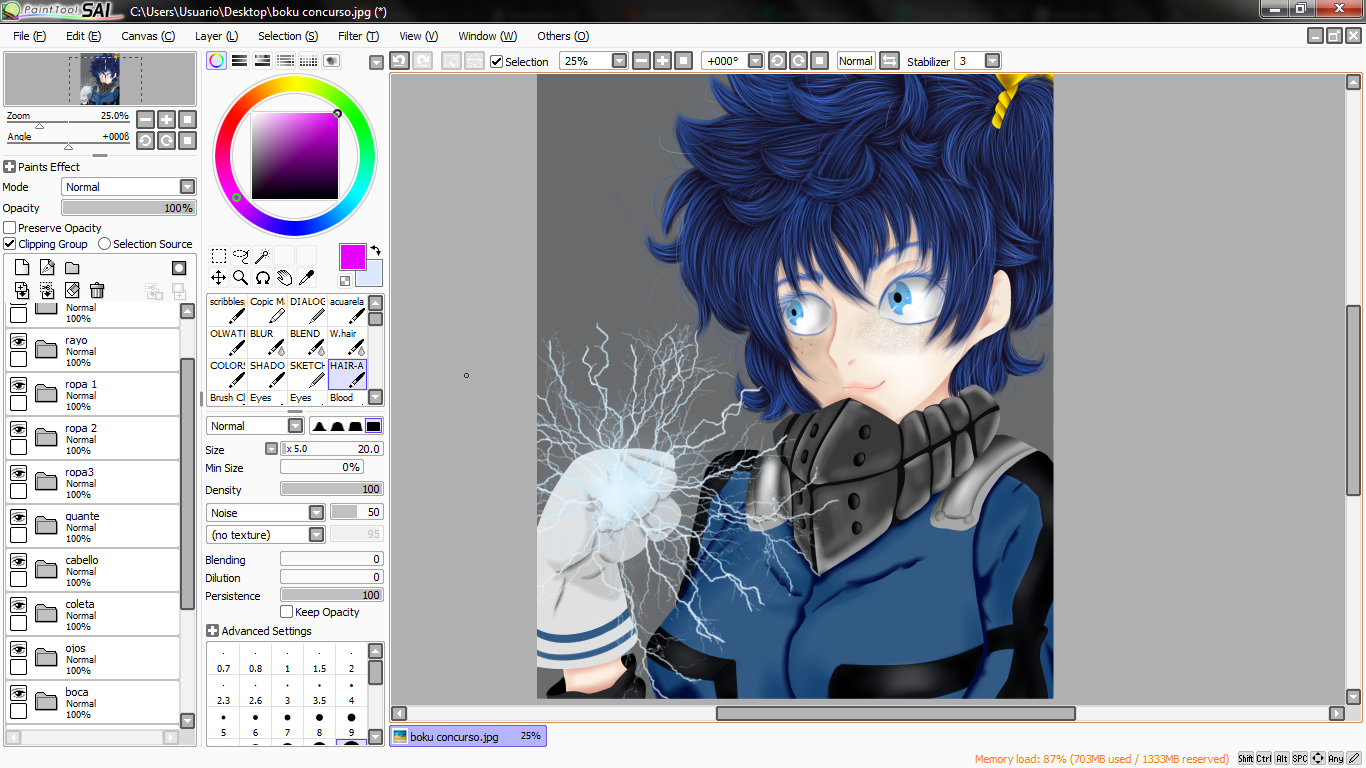Open the rotation angle +000° dropdown
Screen dimensions: 1366x768
pos(755,61)
